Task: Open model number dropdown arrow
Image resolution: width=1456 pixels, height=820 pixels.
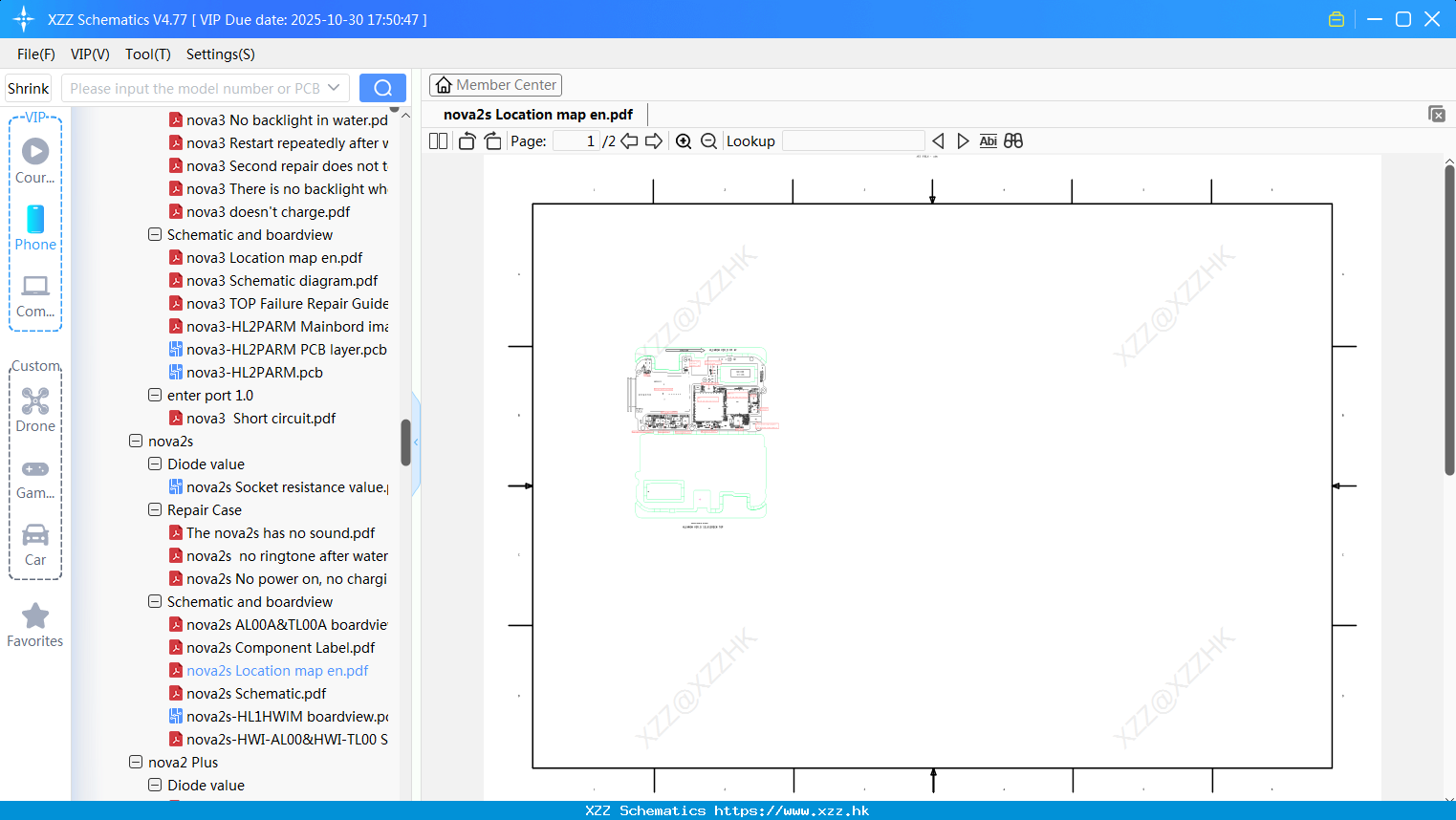Action: coord(334,88)
